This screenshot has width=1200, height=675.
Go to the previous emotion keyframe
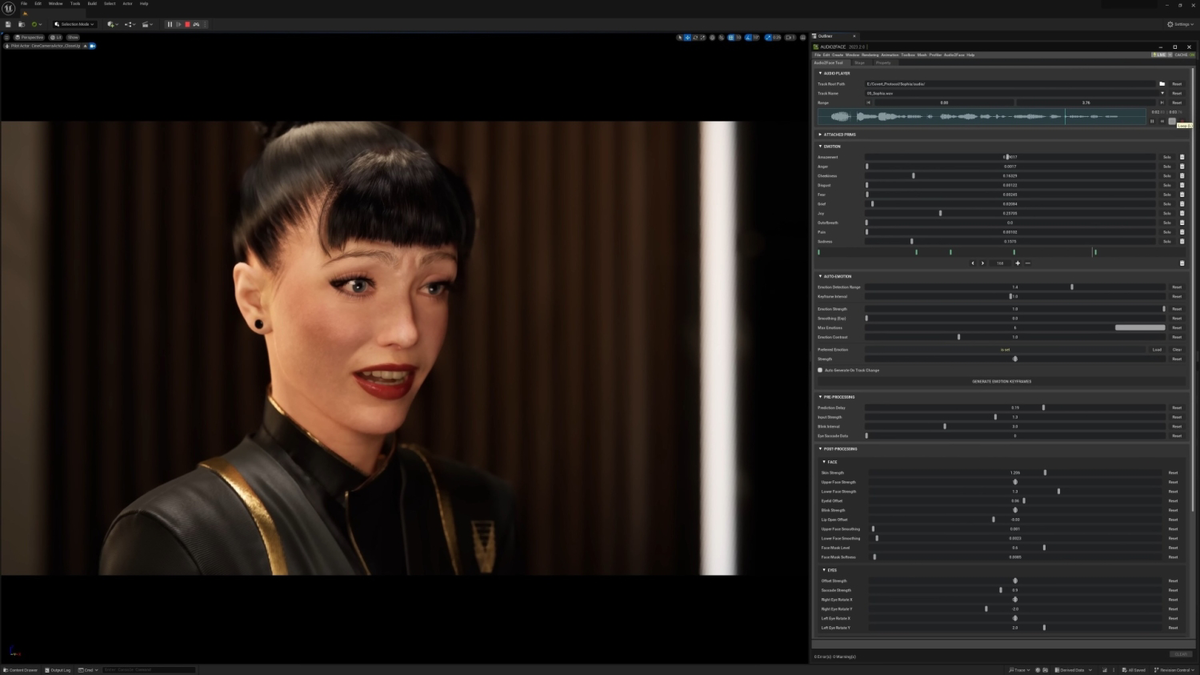tap(973, 263)
